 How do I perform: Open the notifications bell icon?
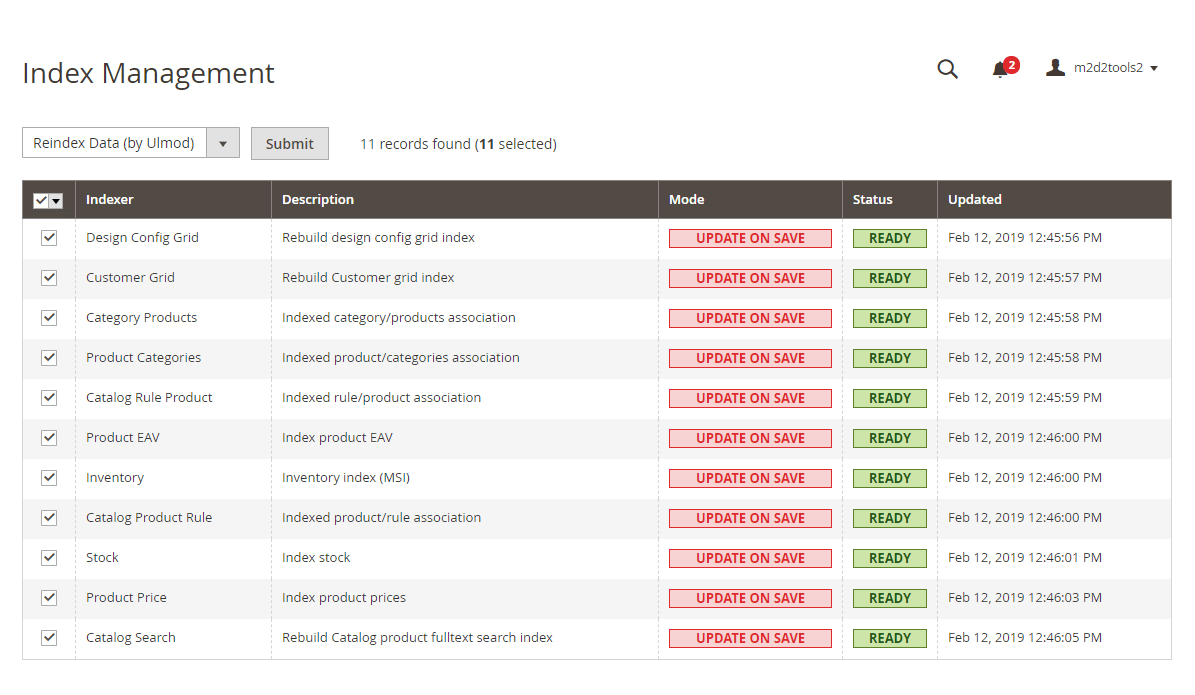tap(1001, 70)
